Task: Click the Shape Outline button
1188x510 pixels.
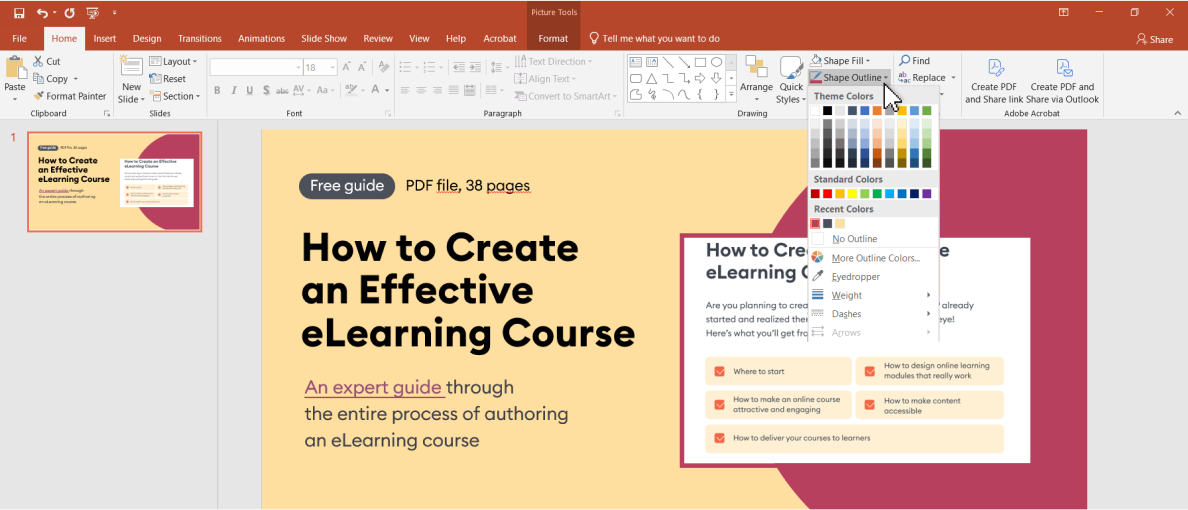Action: tap(849, 77)
